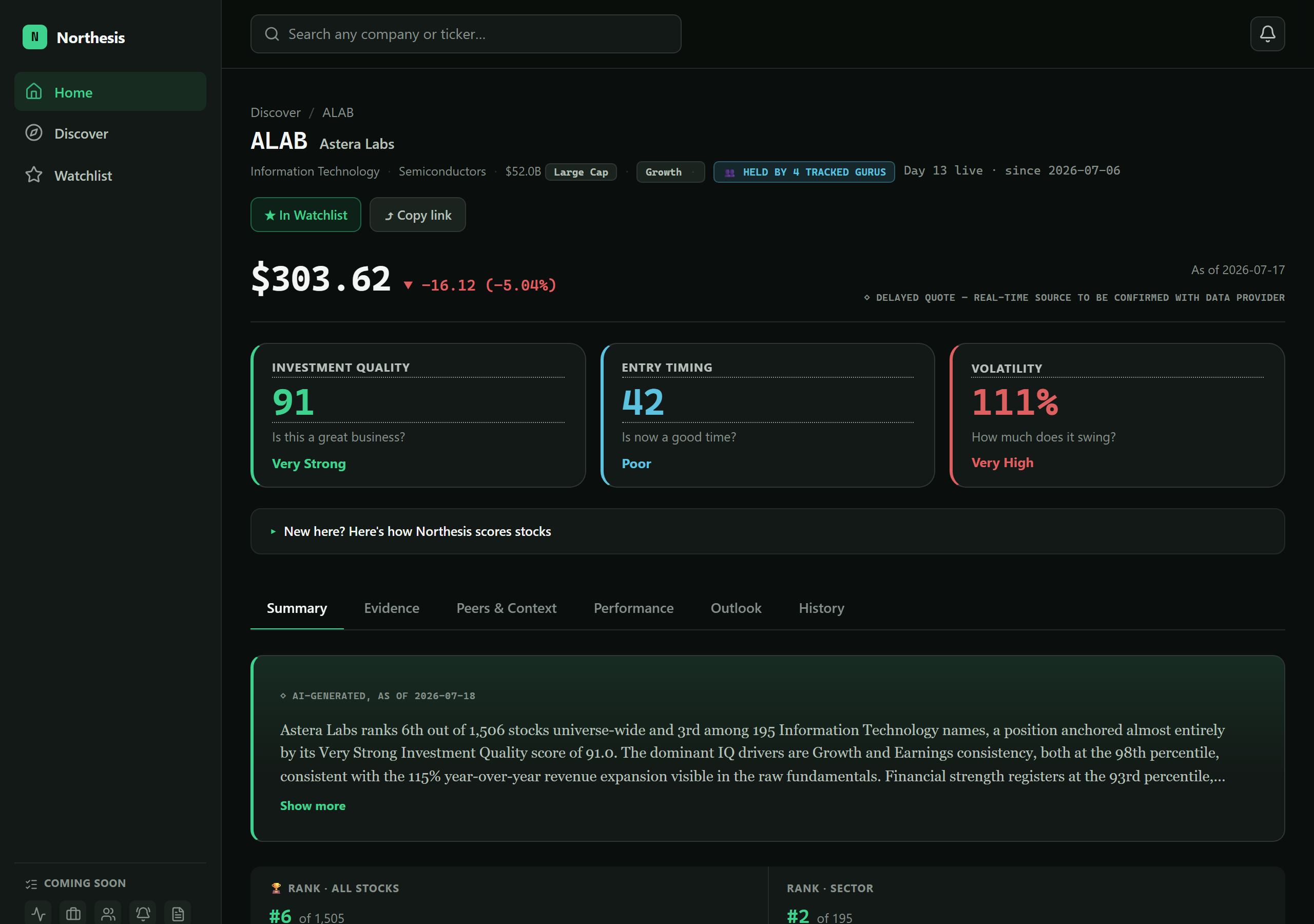
Task: Click the Discover breadcrumb link
Action: 275,112
